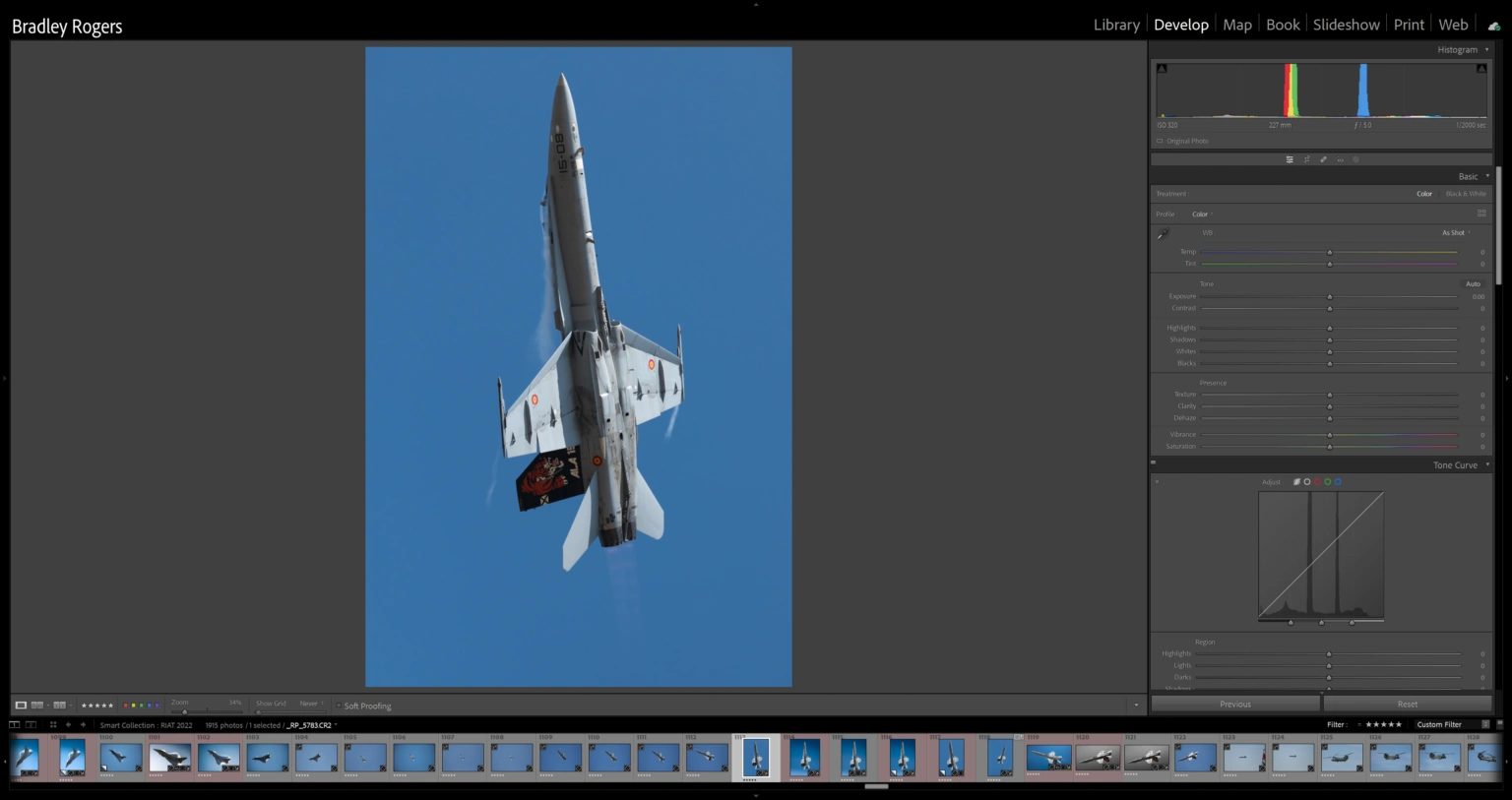Select the red channel curve circle
1512x800 pixels.
pos(1317,482)
